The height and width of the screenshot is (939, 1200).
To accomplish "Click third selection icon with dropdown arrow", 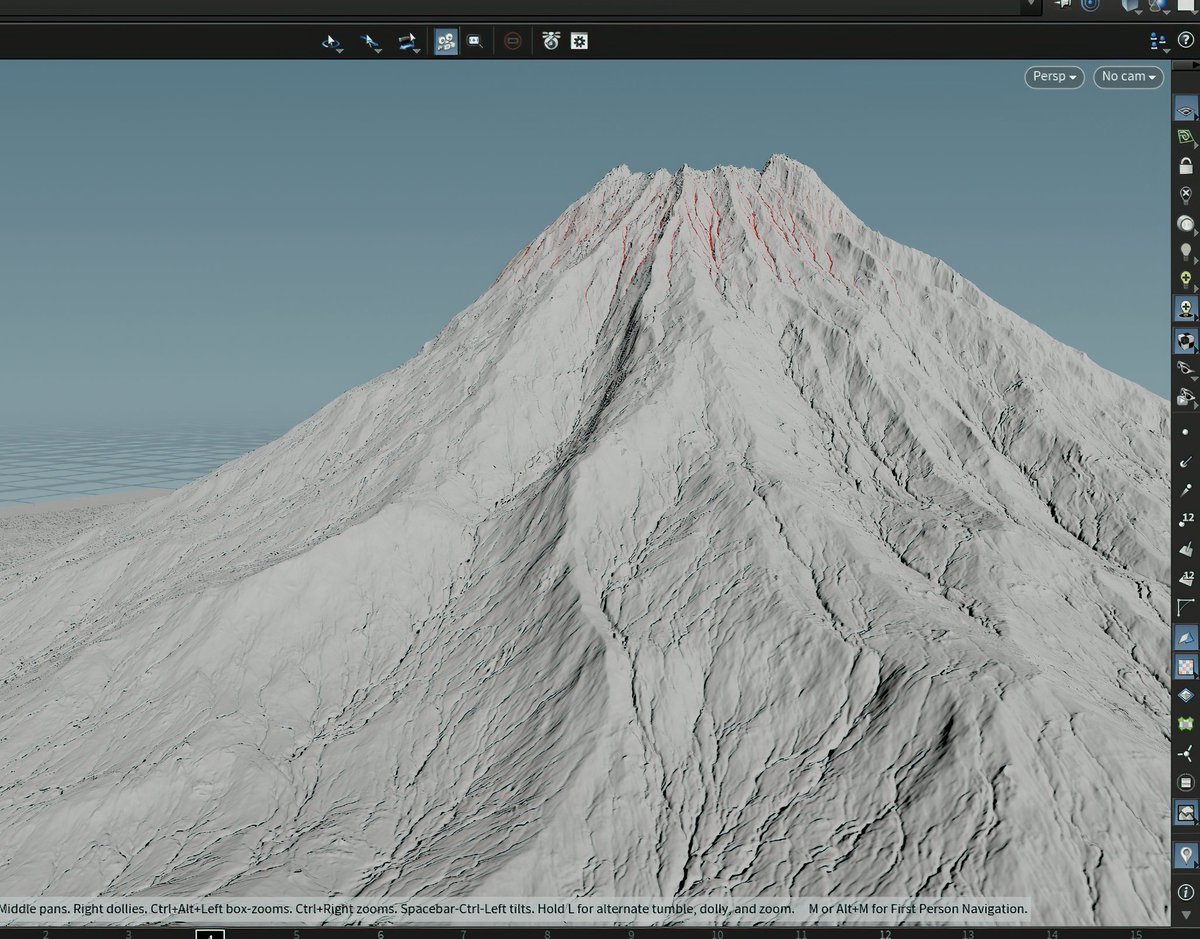I will (x=408, y=42).
